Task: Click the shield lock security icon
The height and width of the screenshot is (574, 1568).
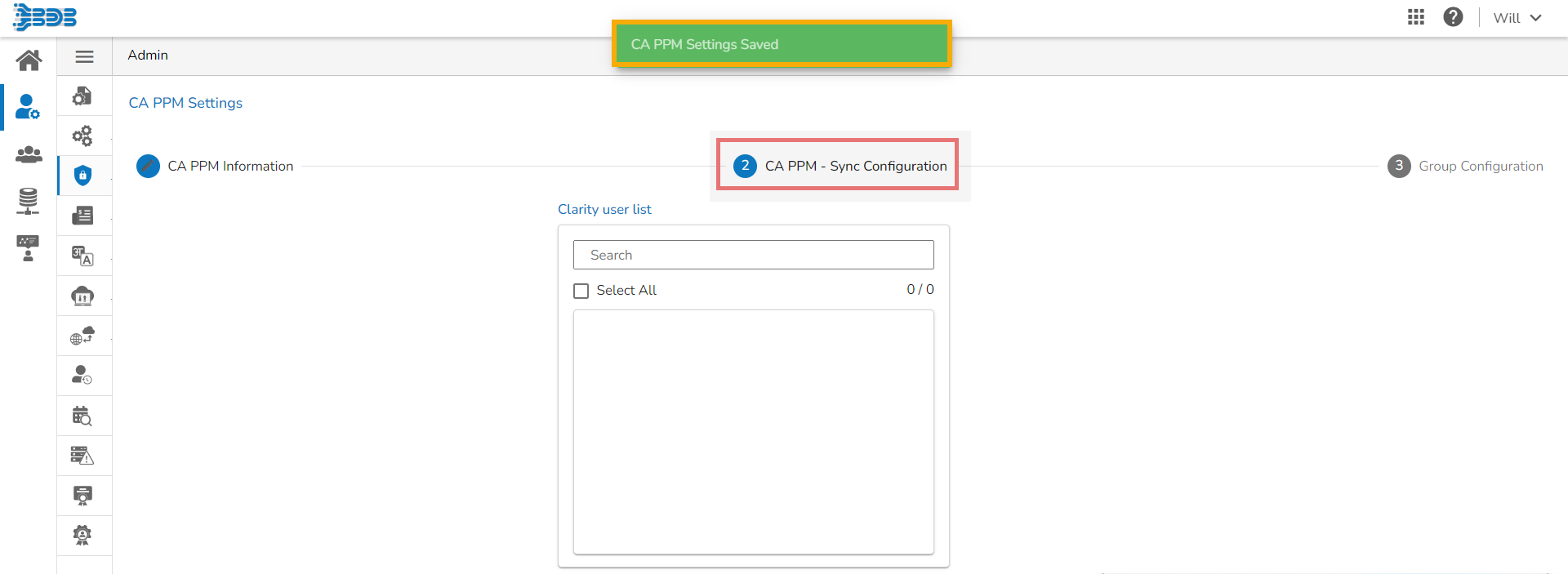Action: pyautogui.click(x=82, y=176)
